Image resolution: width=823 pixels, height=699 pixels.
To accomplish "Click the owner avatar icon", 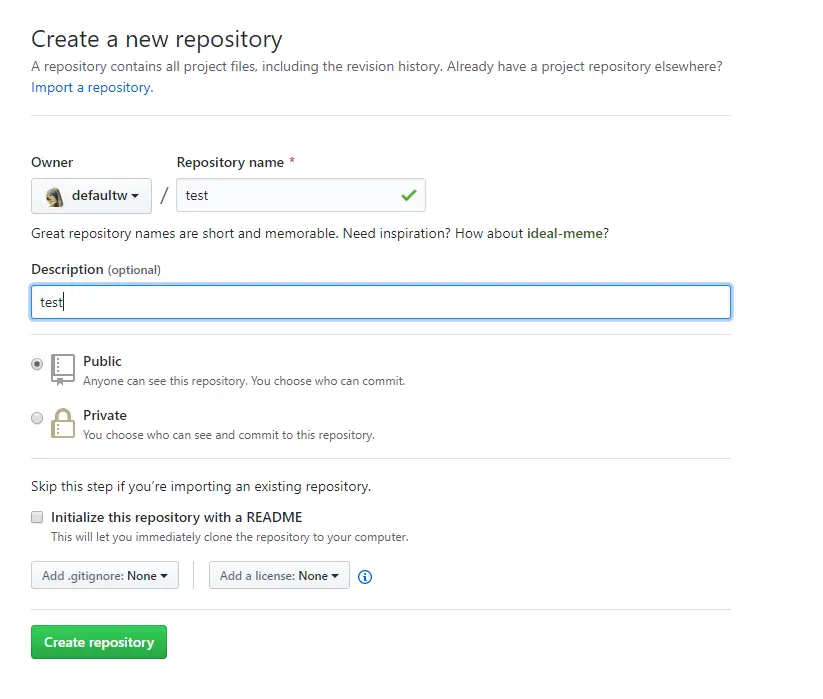I will pyautogui.click(x=55, y=196).
